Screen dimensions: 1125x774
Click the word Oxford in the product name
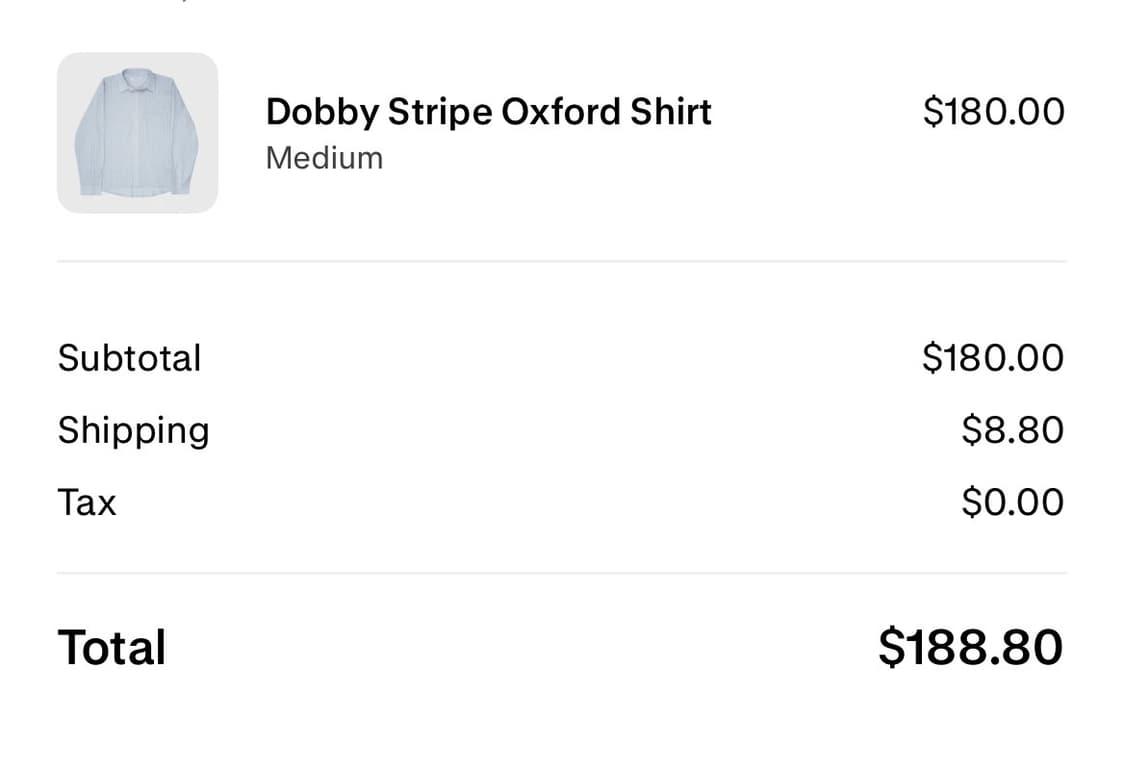(x=560, y=112)
